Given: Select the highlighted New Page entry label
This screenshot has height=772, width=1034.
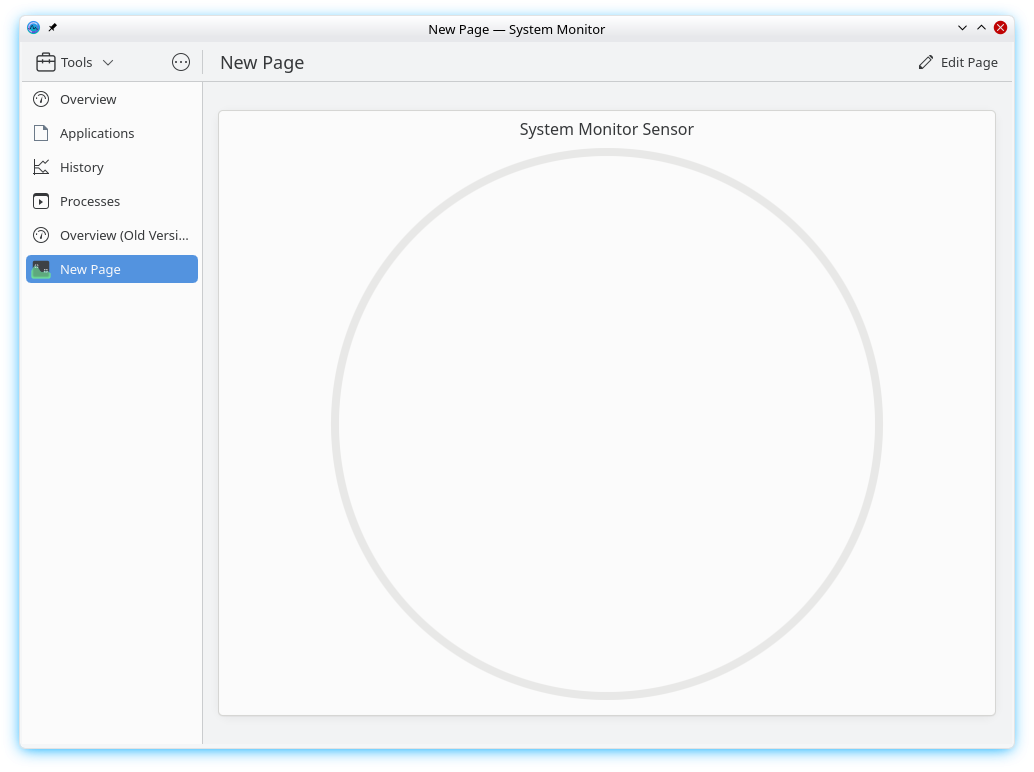Looking at the screenshot, I should point(90,269).
